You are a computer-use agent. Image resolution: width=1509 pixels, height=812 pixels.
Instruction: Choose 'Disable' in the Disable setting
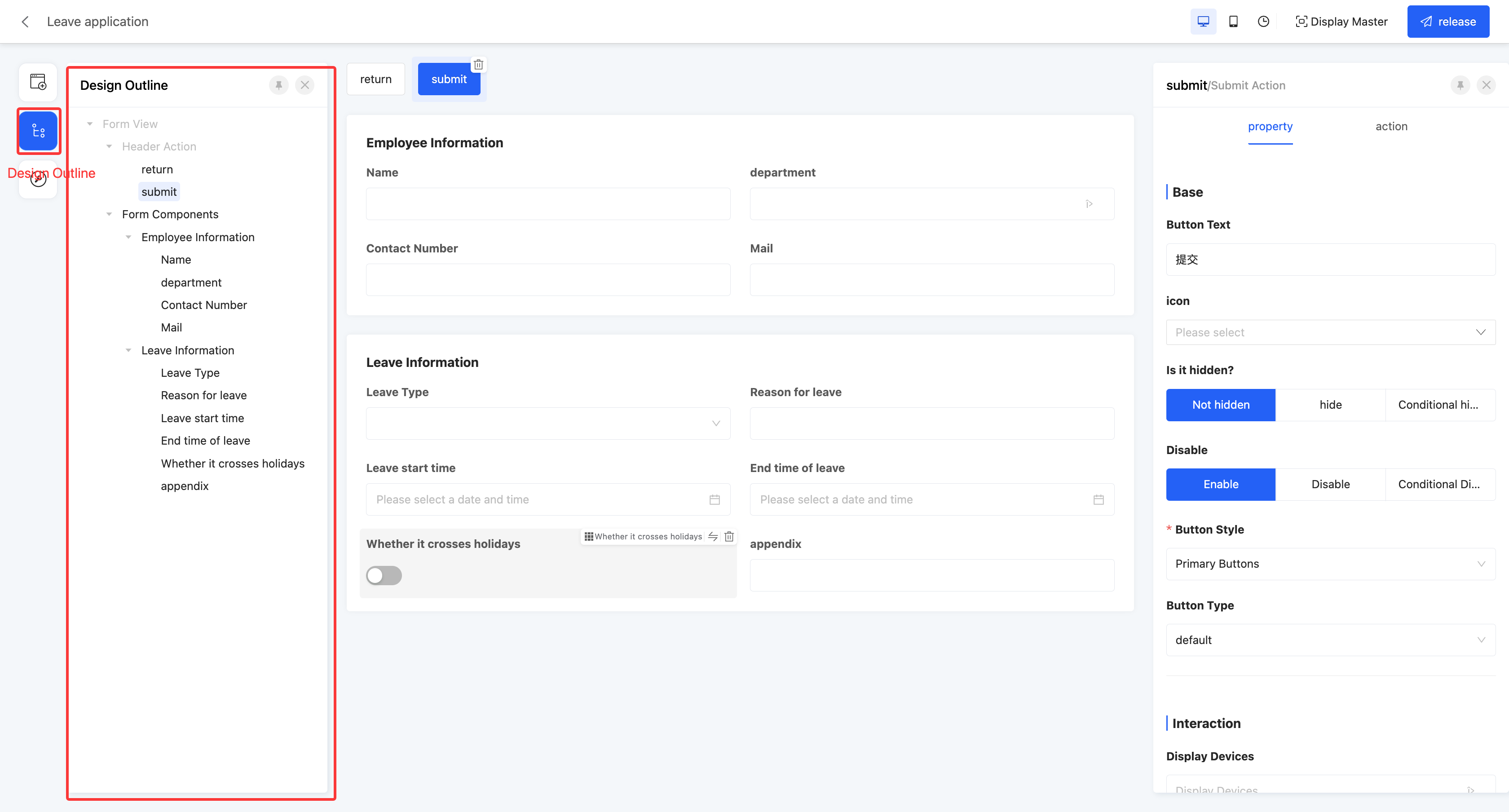(x=1330, y=485)
